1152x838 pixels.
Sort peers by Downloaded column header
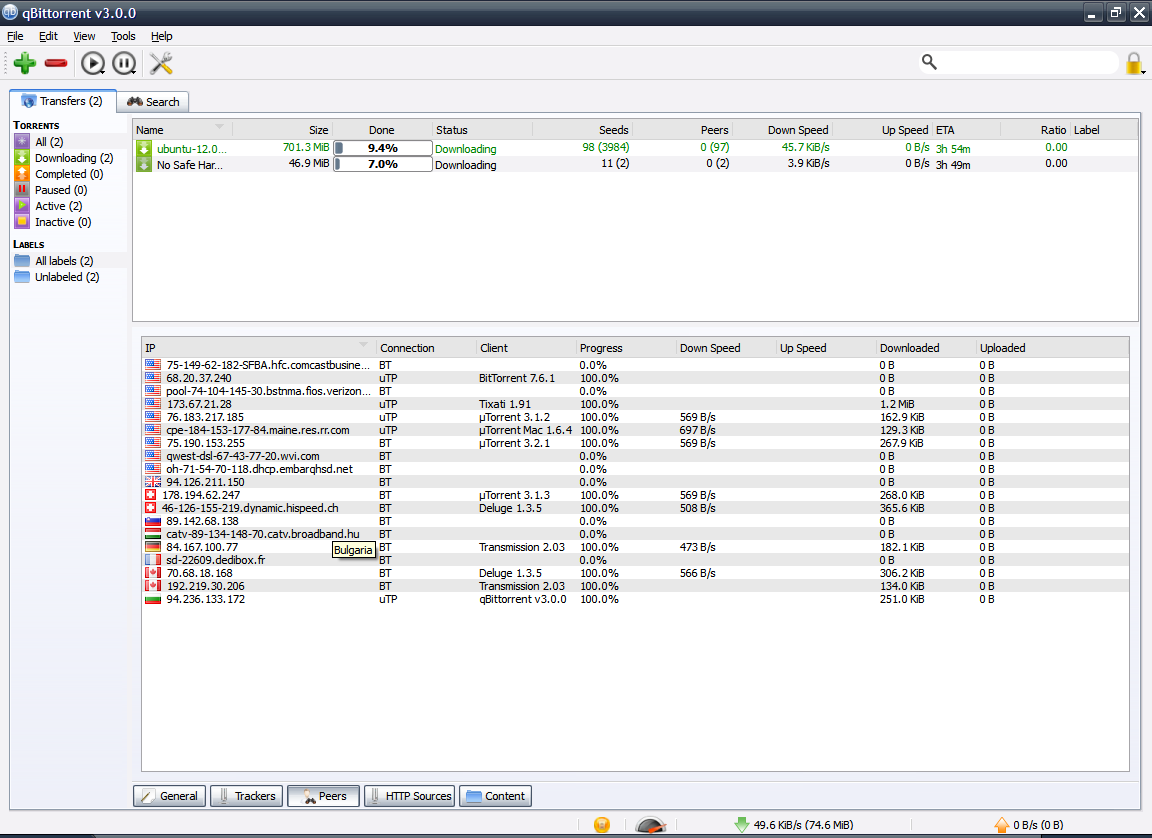click(926, 348)
